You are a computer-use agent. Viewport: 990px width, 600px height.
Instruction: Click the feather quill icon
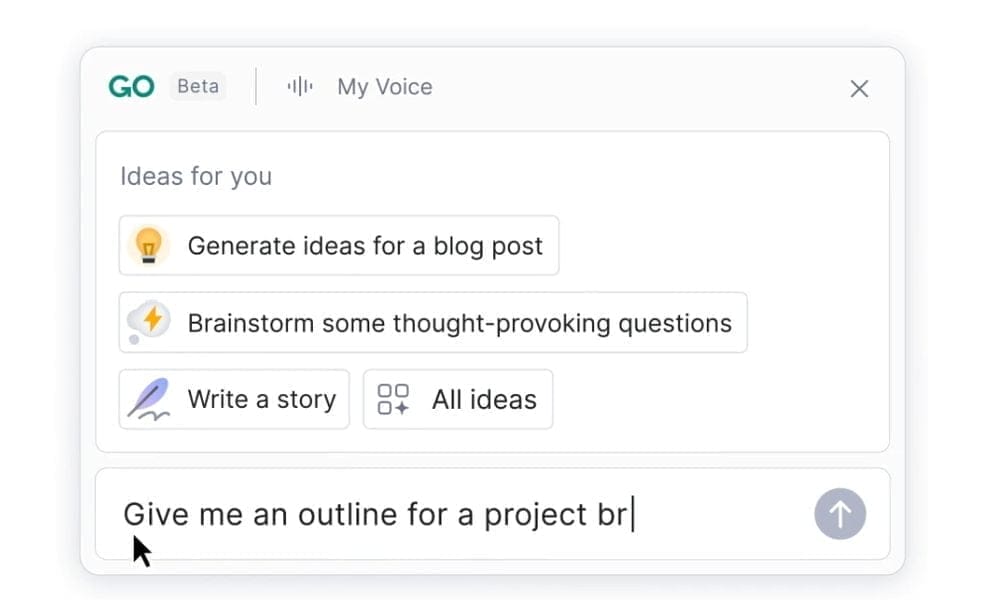click(148, 399)
